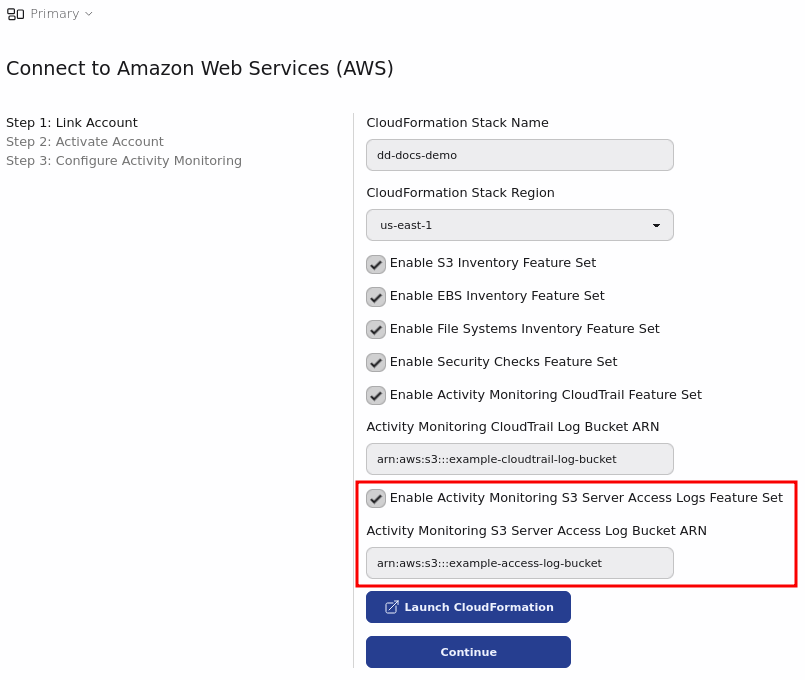Open the CloudFormation Stack Region dropdown

click(519, 225)
